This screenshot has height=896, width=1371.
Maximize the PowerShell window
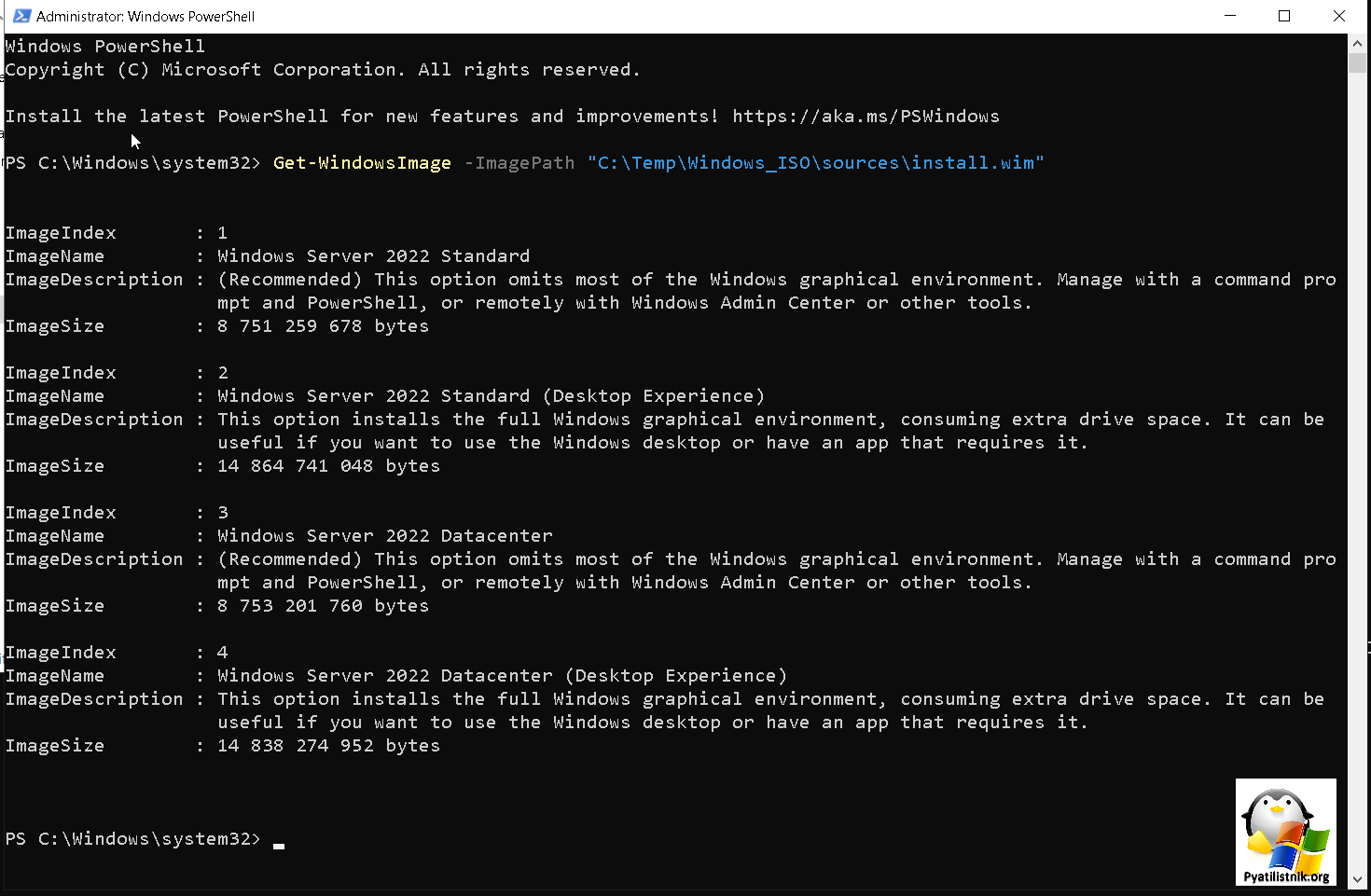1284,16
